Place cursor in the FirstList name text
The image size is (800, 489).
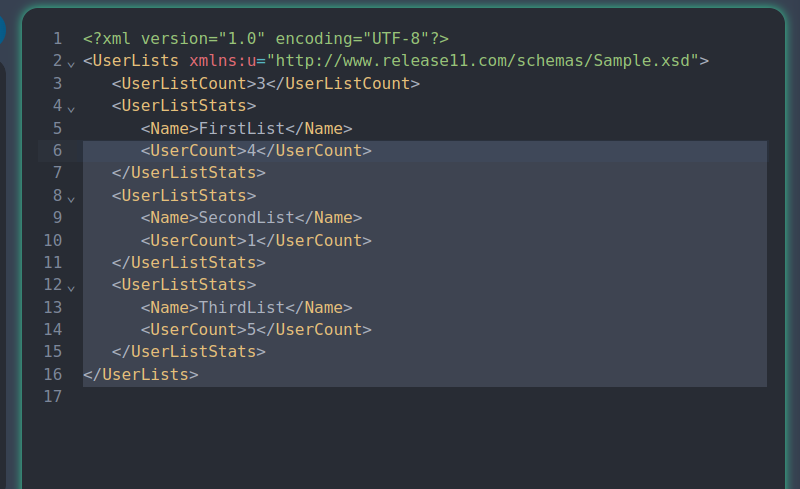click(241, 129)
